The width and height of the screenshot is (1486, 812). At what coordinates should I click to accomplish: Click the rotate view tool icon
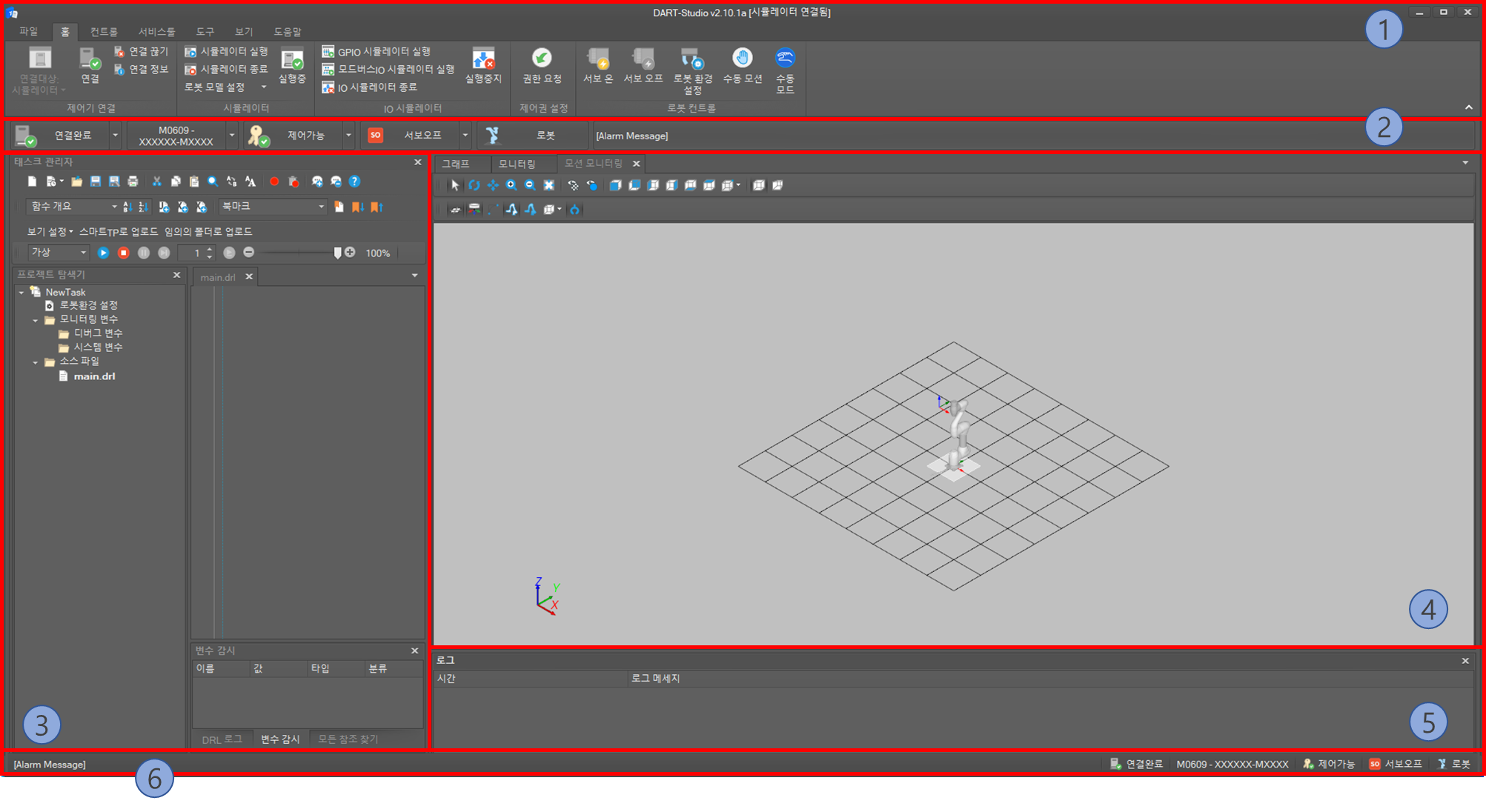(x=474, y=185)
